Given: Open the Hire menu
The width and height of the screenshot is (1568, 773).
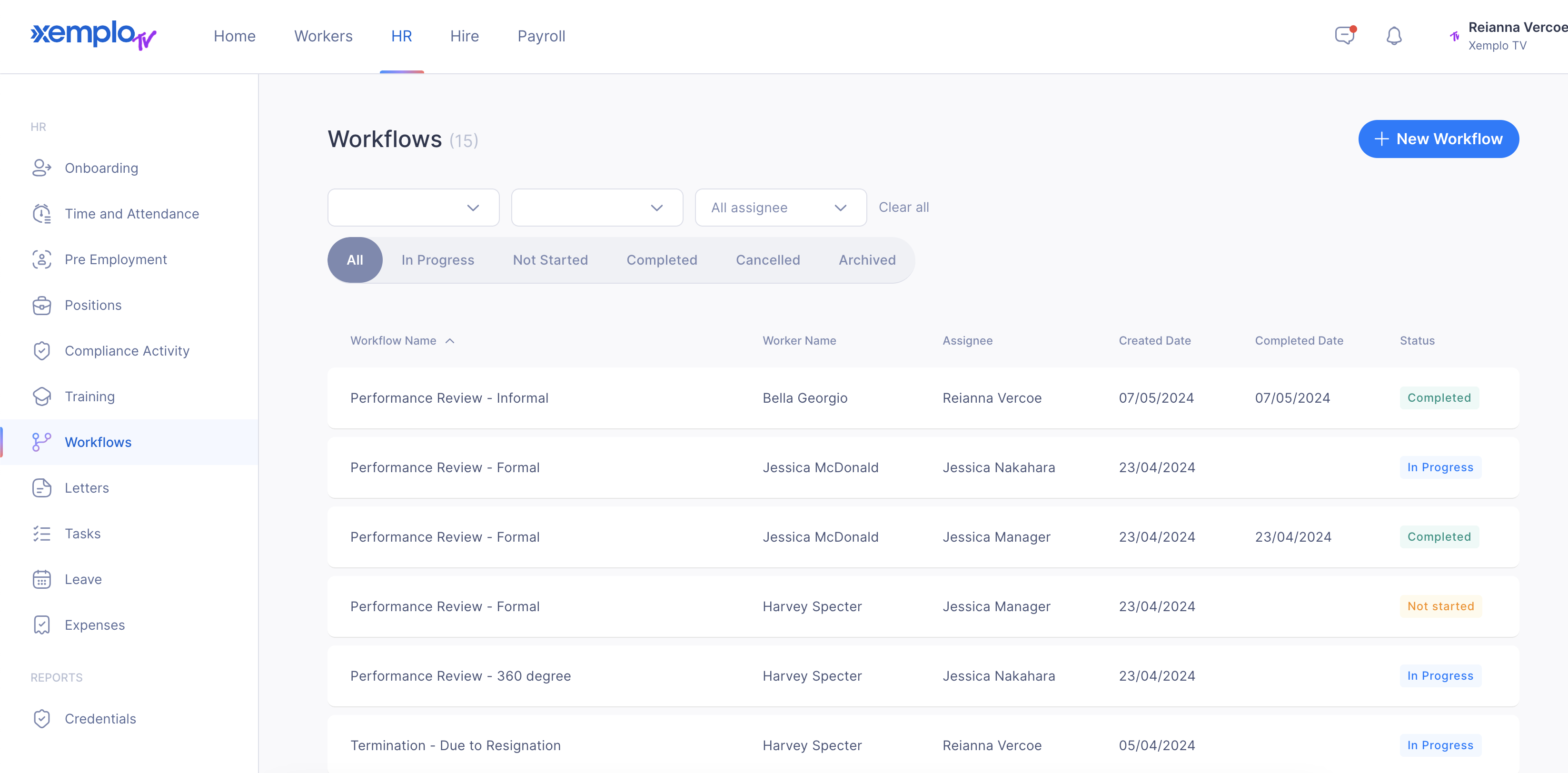Looking at the screenshot, I should point(465,36).
